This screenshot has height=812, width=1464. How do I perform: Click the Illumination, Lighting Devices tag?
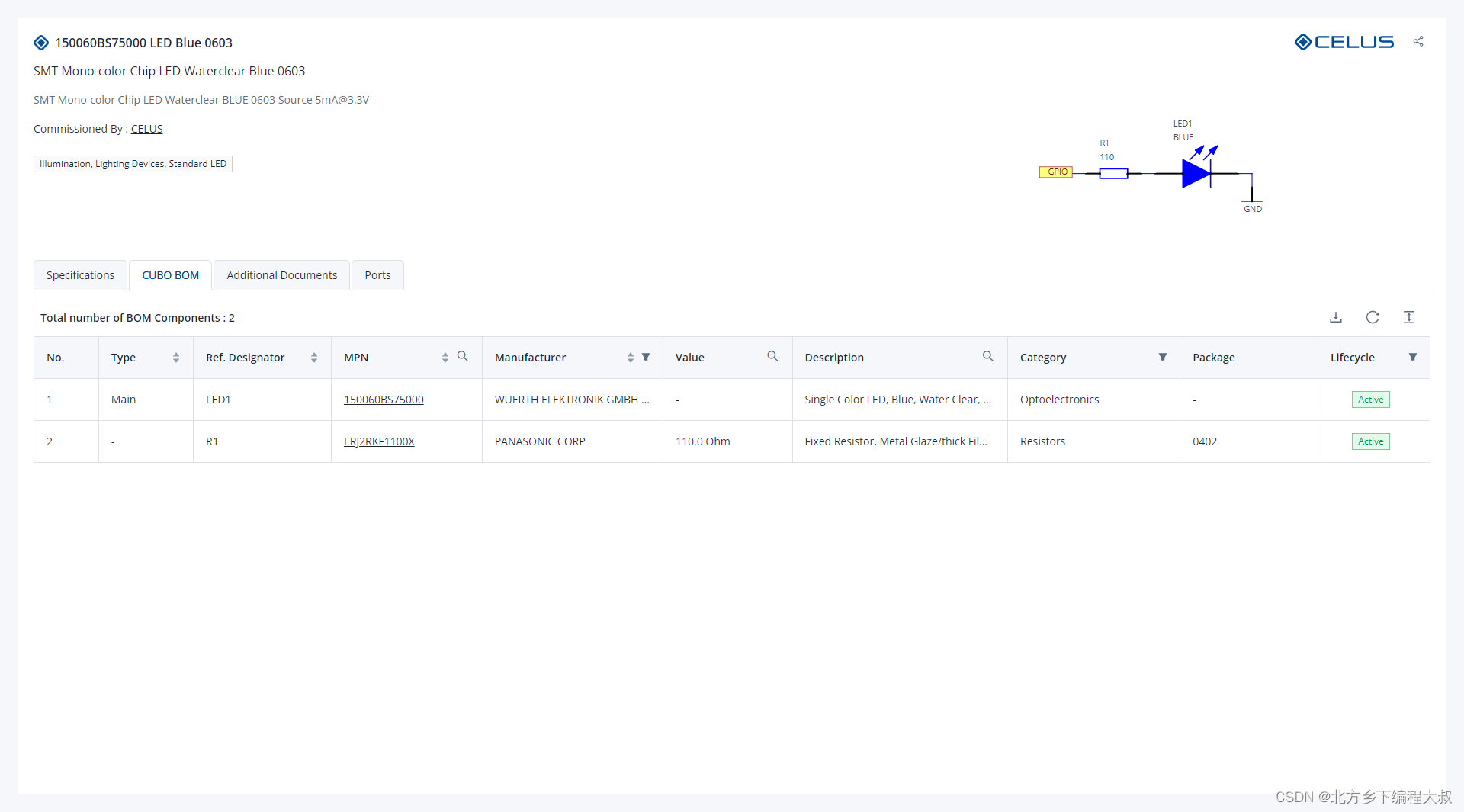(133, 164)
